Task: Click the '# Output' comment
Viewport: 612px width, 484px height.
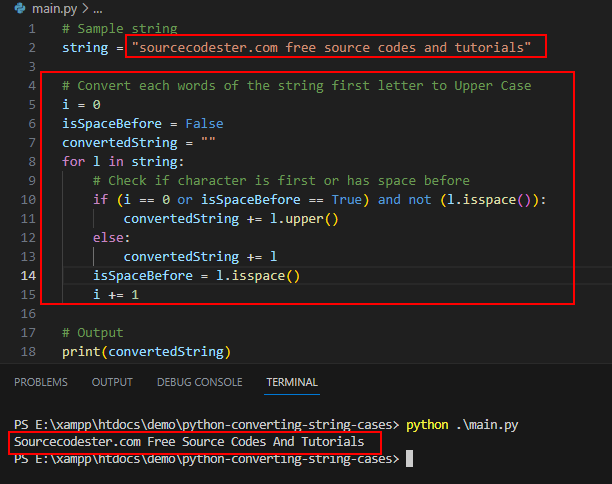Action: (x=93, y=333)
